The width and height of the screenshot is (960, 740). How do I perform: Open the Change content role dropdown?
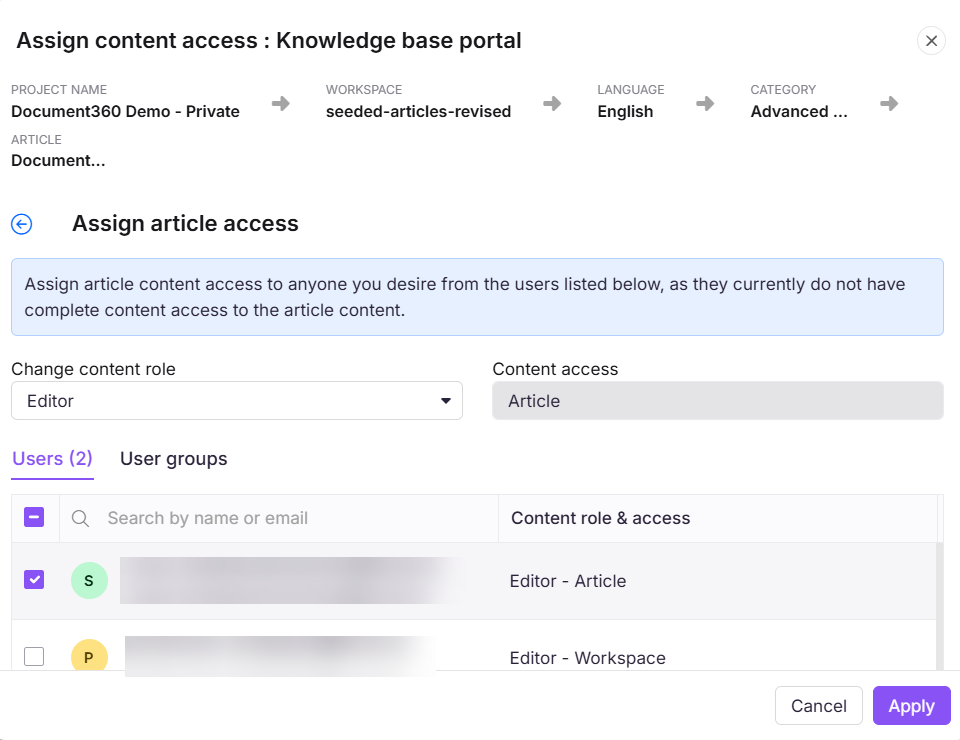[x=237, y=401]
